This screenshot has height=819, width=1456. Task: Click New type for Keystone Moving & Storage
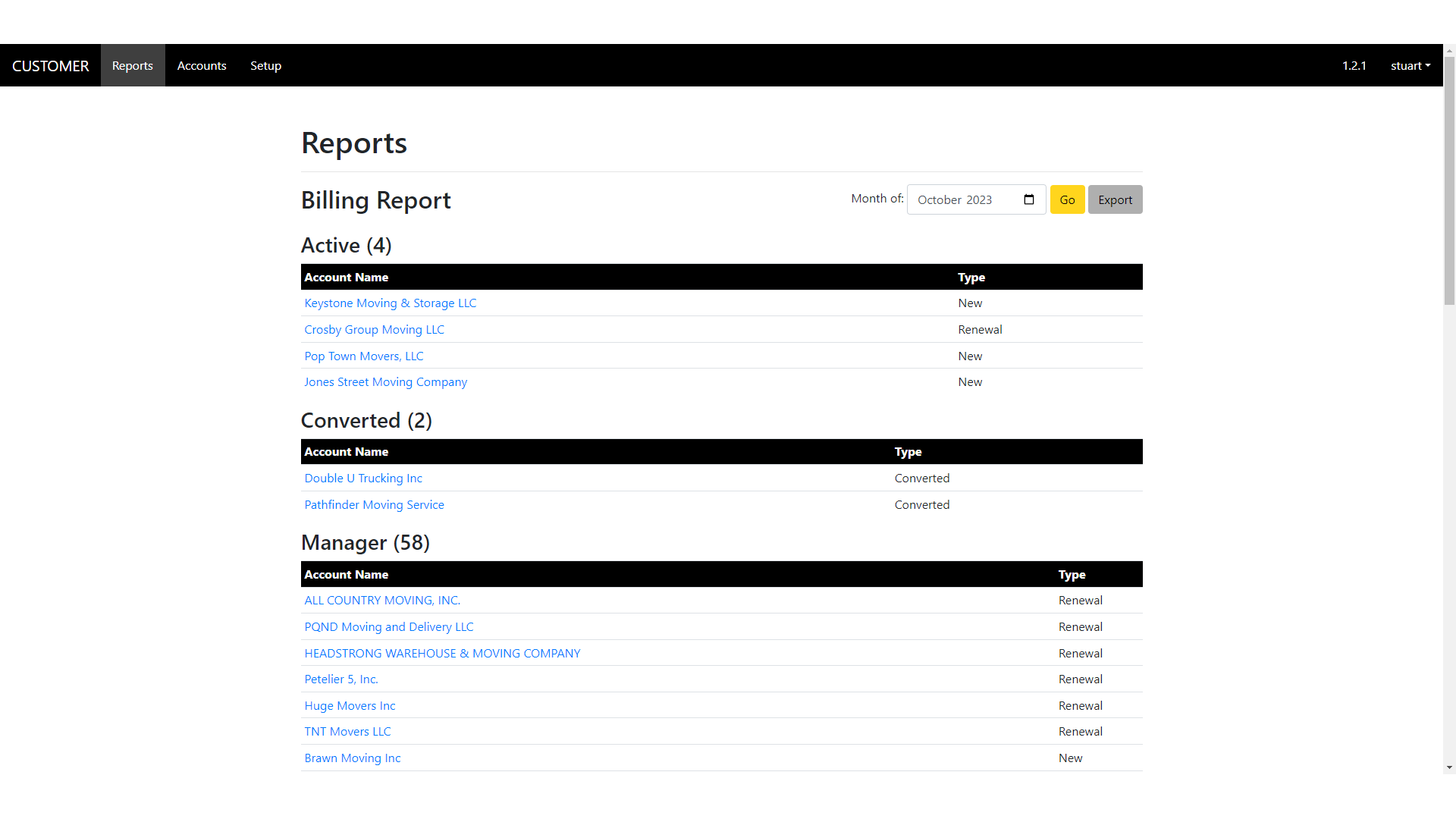click(970, 303)
